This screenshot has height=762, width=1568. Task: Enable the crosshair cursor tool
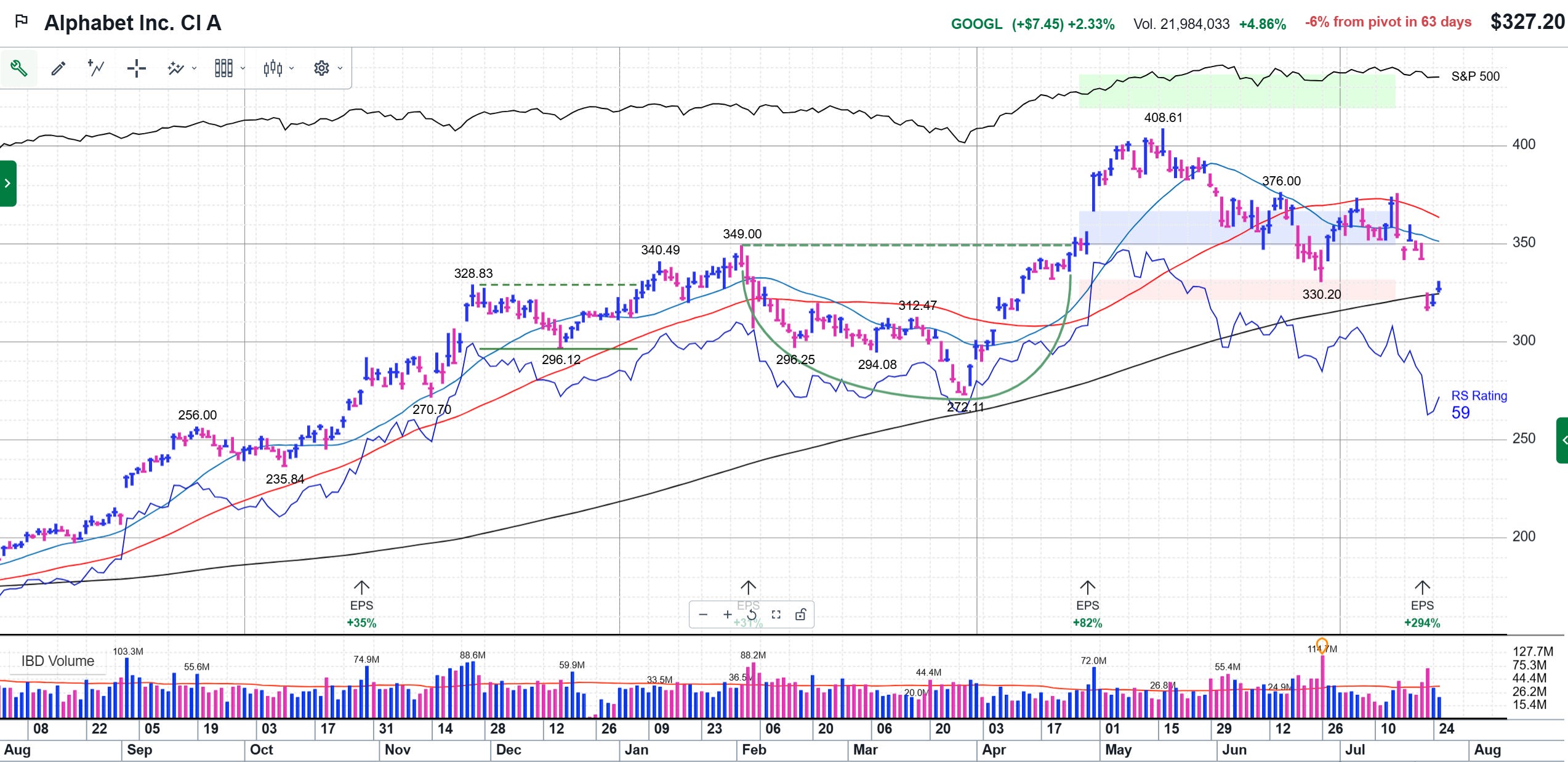click(x=136, y=68)
